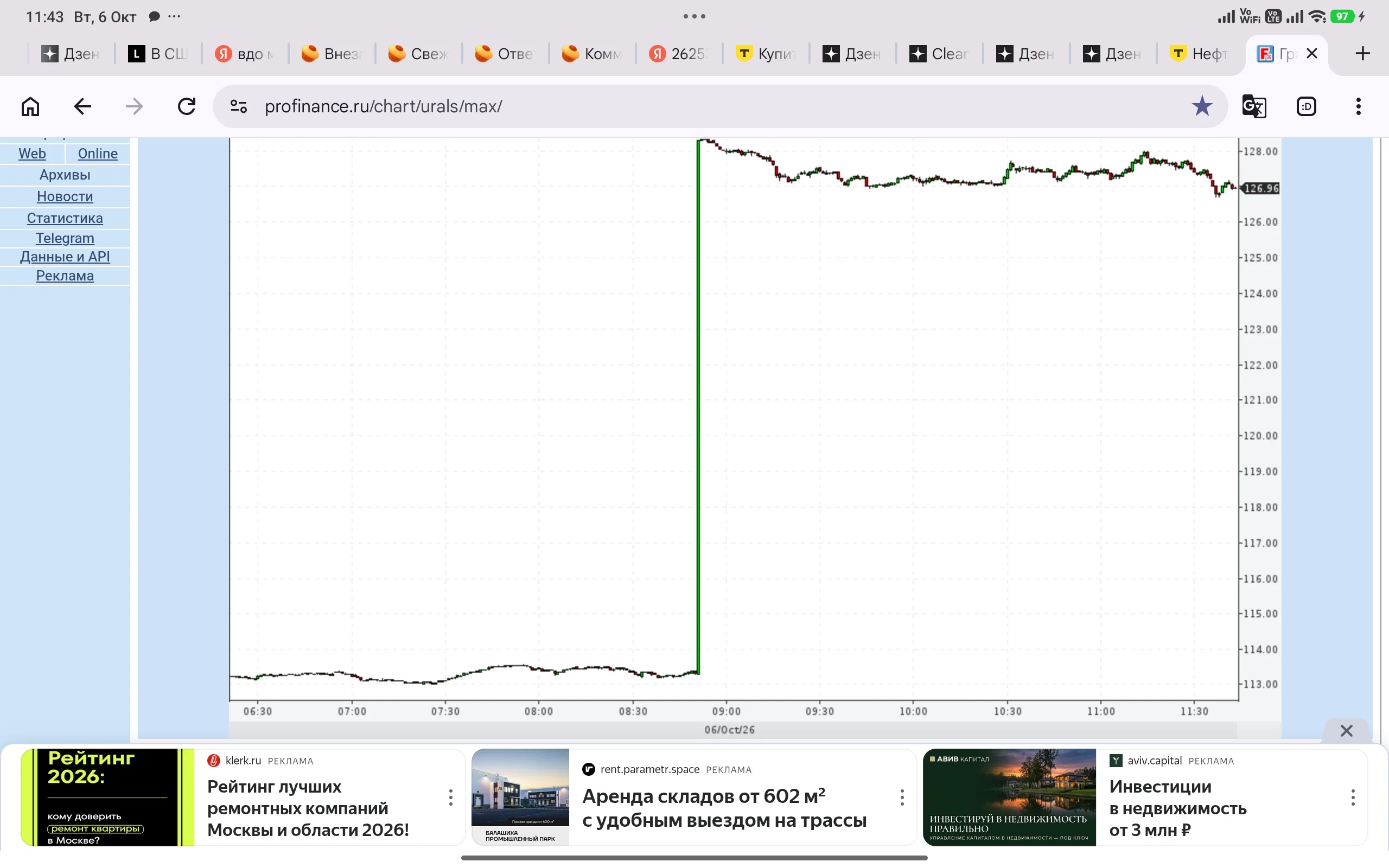Open a new tab with plus icon
Viewport: 1389px width, 868px height.
click(x=1362, y=53)
